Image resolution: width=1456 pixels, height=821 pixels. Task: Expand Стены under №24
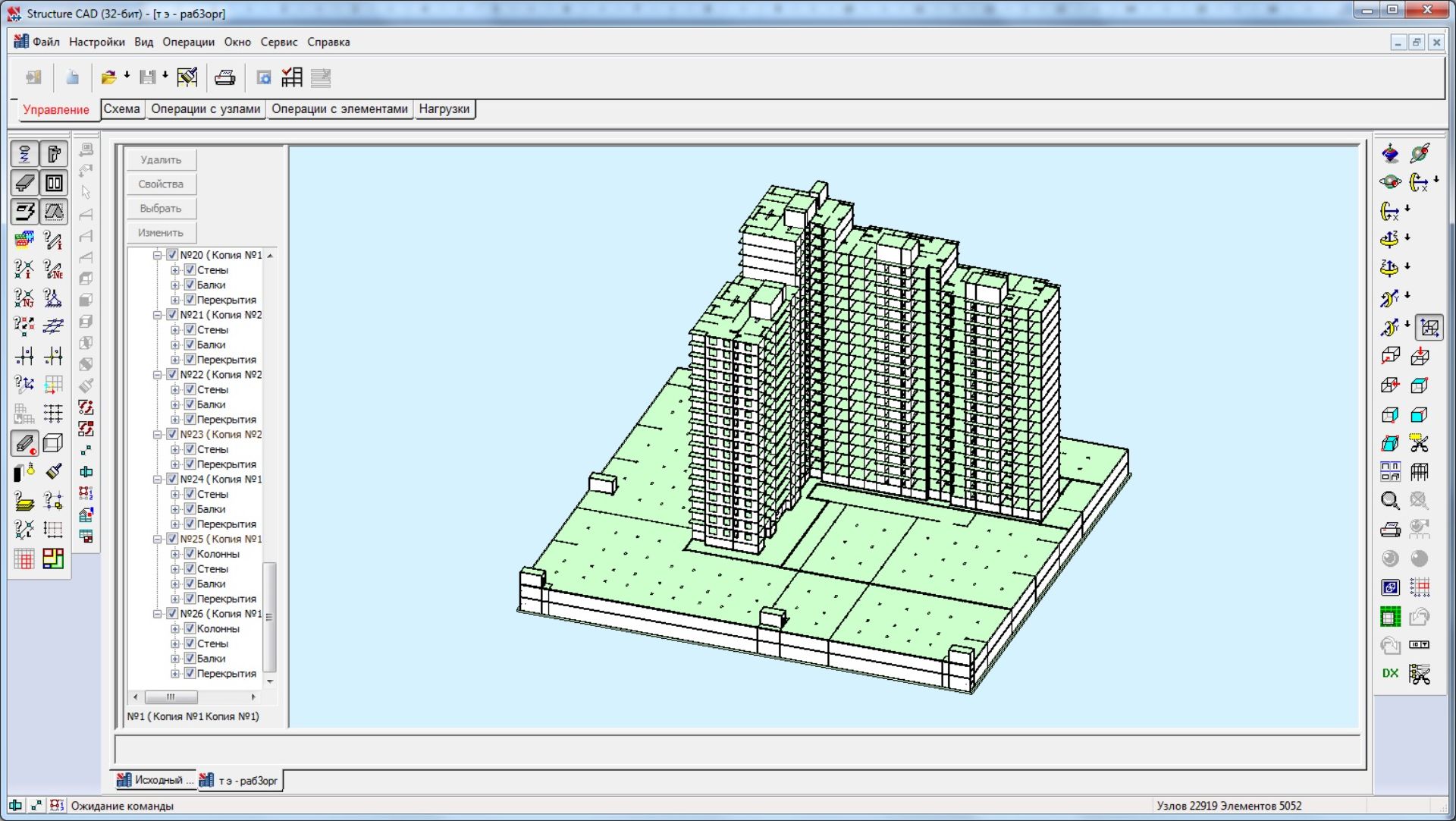coord(175,495)
